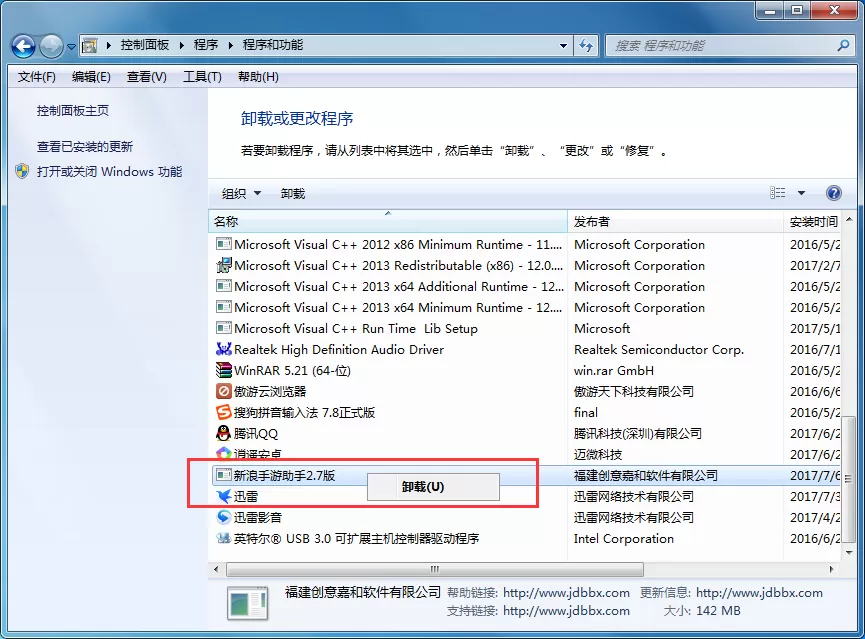The image size is (865, 639).
Task: Select Visual C++ 2013 x64 Additional Runtime icon
Action: 223,286
